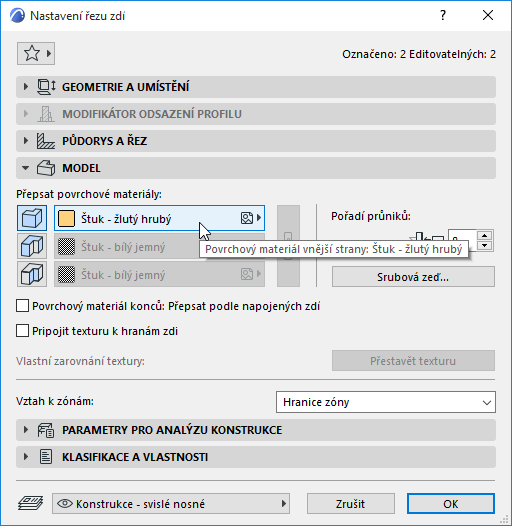Viewport: 512px width, 526px height.
Task: Check Pripojit texturu k hranám zdi
Action: click(22, 331)
